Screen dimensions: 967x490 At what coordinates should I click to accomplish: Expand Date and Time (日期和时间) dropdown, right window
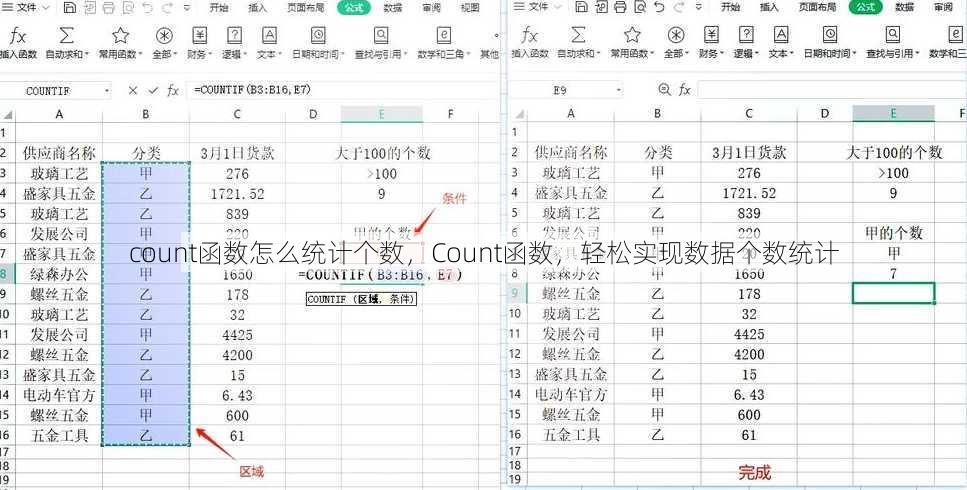pyautogui.click(x=855, y=54)
